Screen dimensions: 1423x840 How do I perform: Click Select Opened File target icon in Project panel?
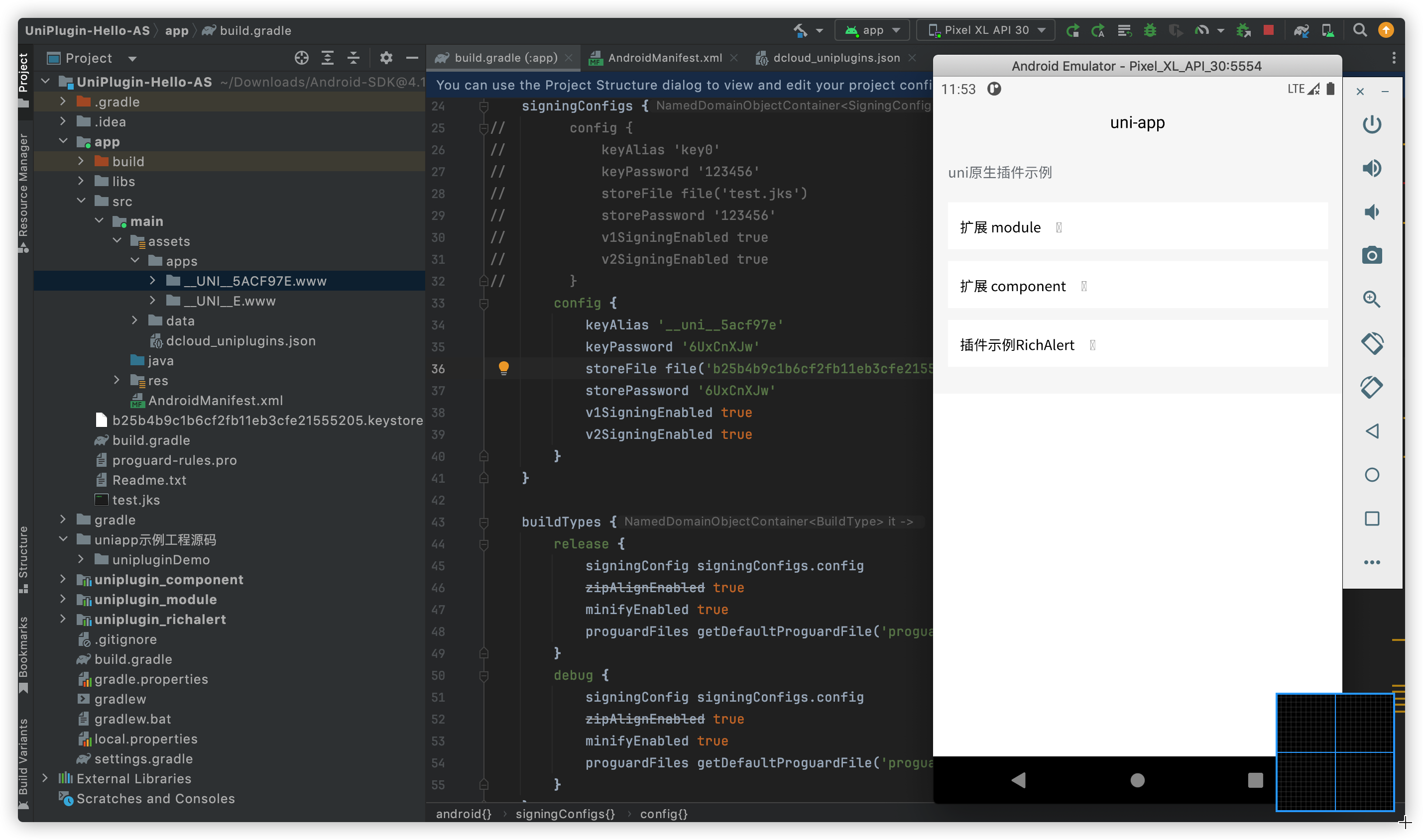301,58
